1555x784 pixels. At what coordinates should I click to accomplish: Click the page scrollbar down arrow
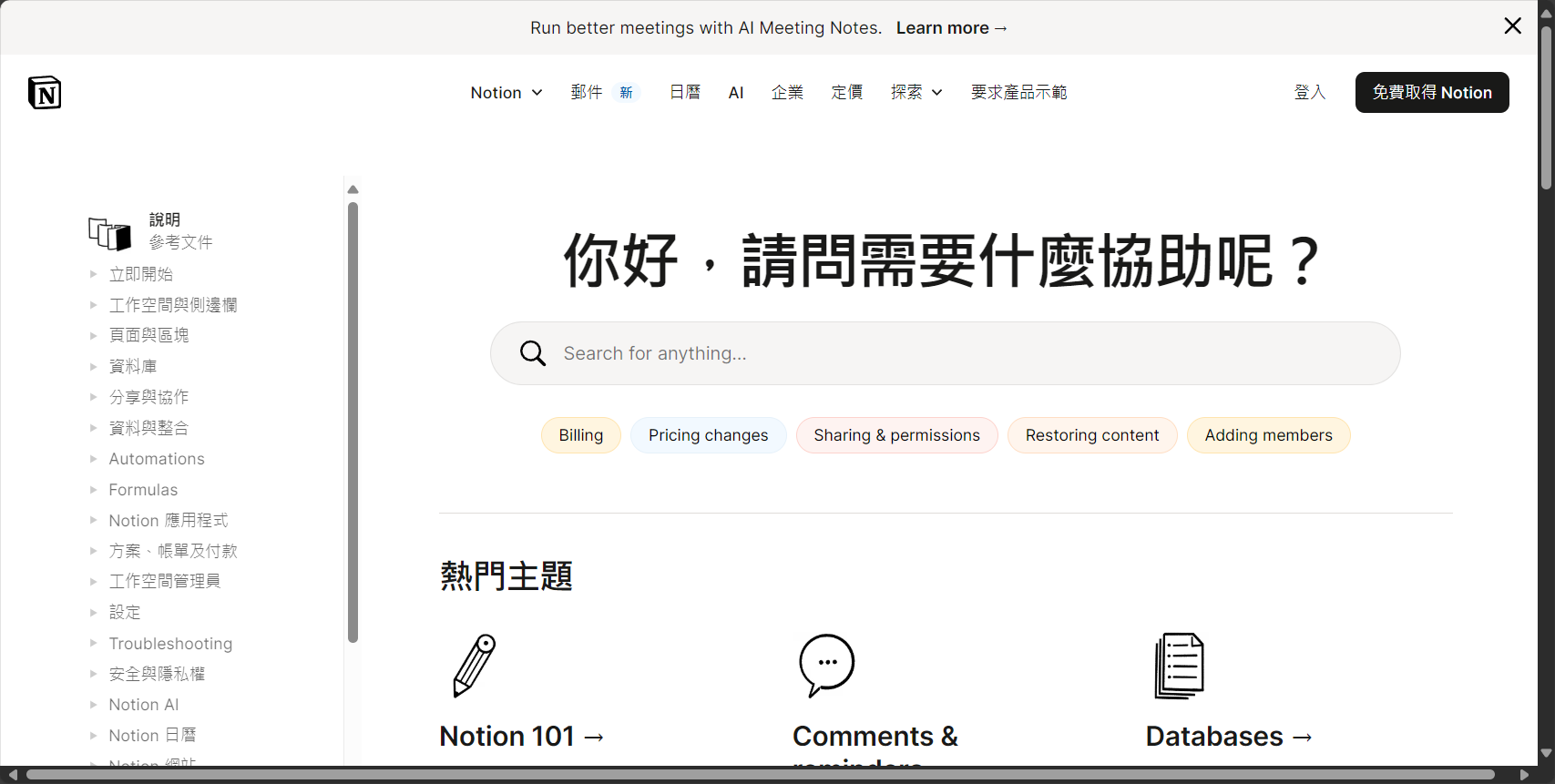point(1546,753)
